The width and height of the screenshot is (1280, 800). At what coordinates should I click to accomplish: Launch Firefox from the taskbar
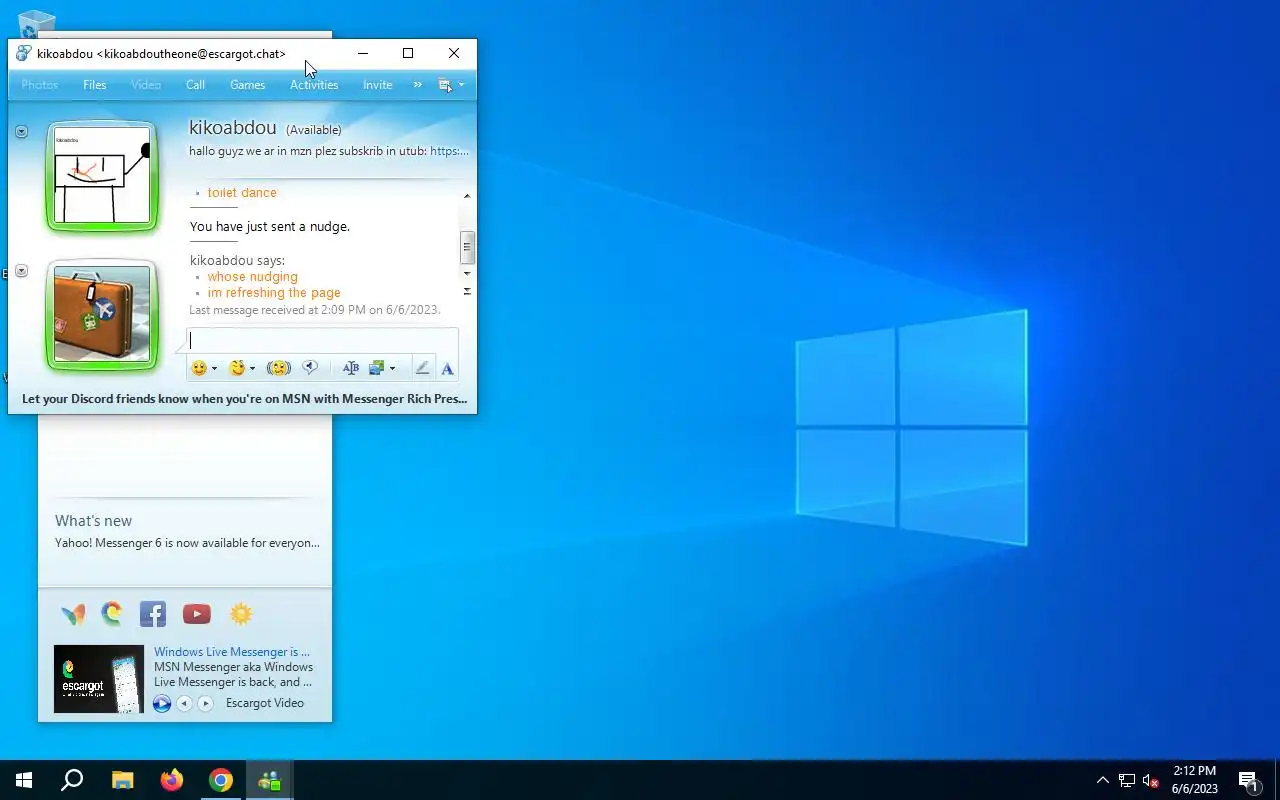click(x=172, y=780)
